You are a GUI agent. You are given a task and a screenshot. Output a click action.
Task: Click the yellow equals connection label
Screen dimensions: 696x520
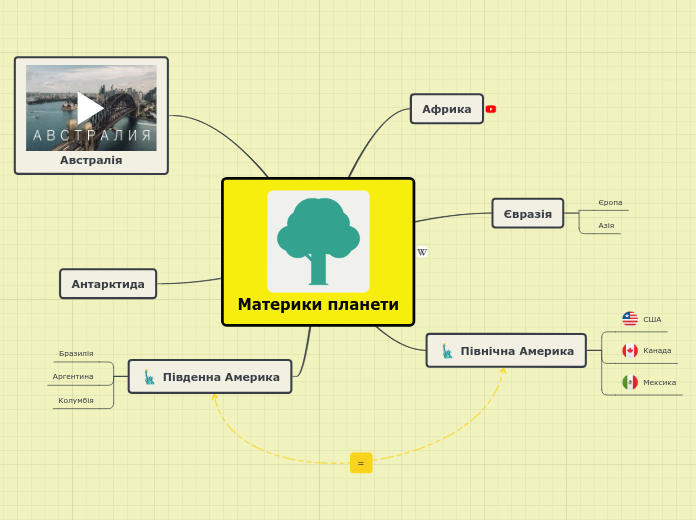(361, 463)
